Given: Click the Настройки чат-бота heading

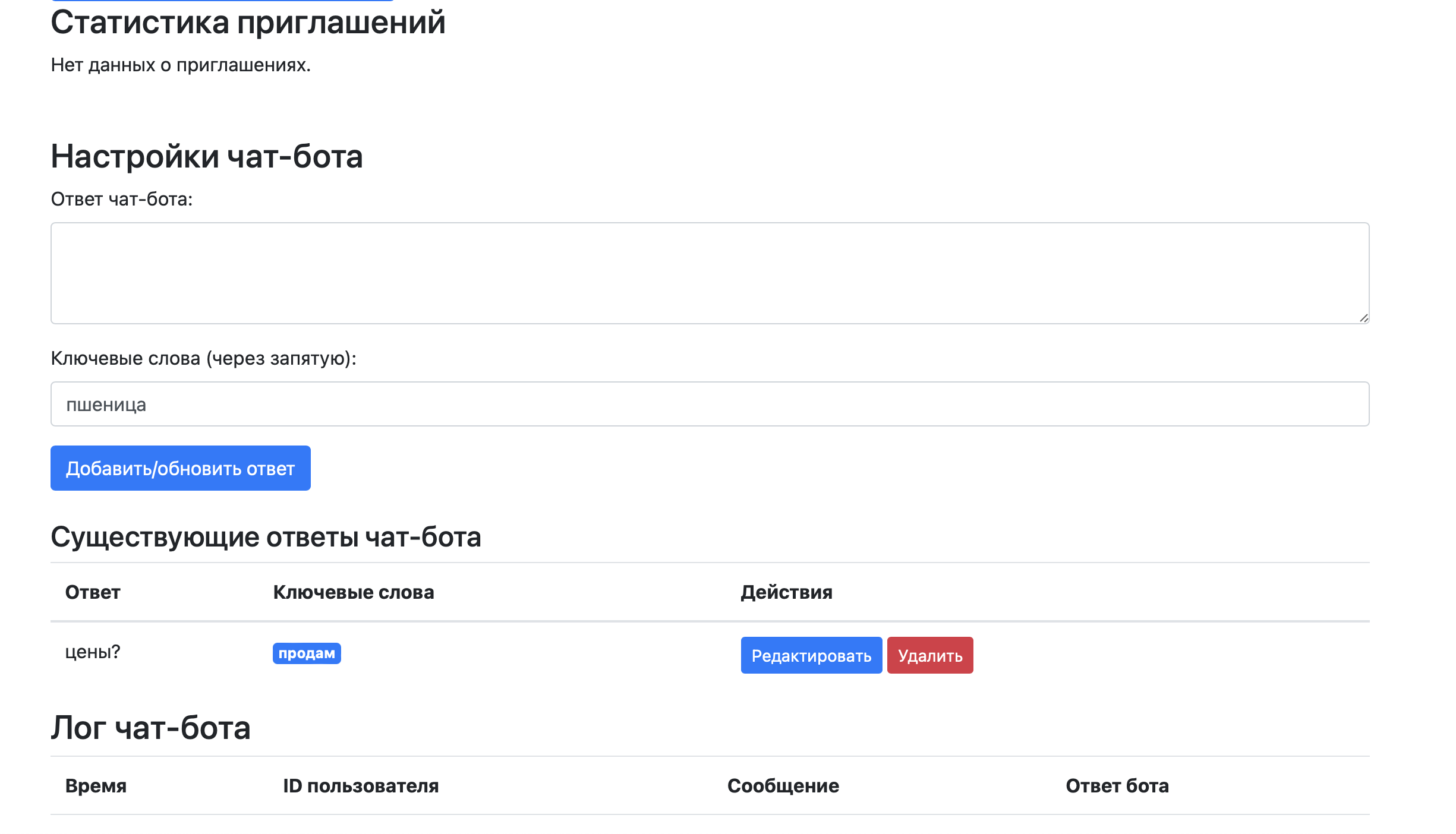Looking at the screenshot, I should (x=207, y=157).
